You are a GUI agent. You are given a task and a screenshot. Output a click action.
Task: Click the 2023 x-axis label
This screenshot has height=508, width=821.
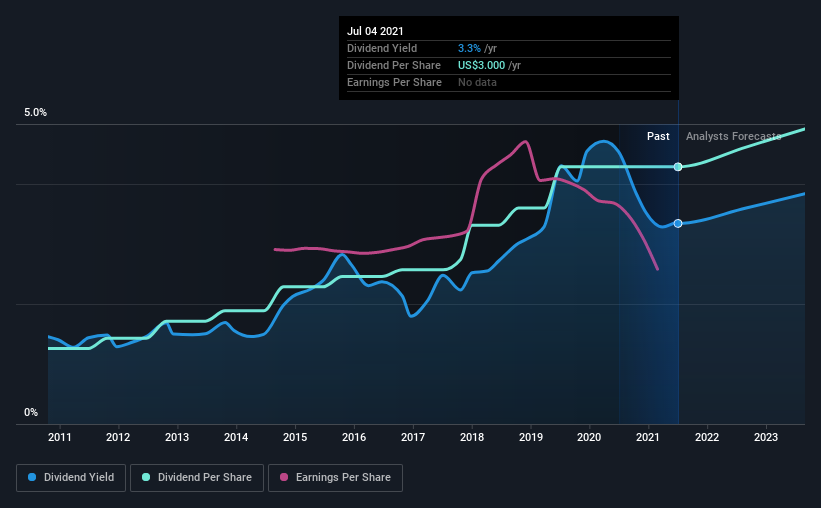(x=765, y=437)
